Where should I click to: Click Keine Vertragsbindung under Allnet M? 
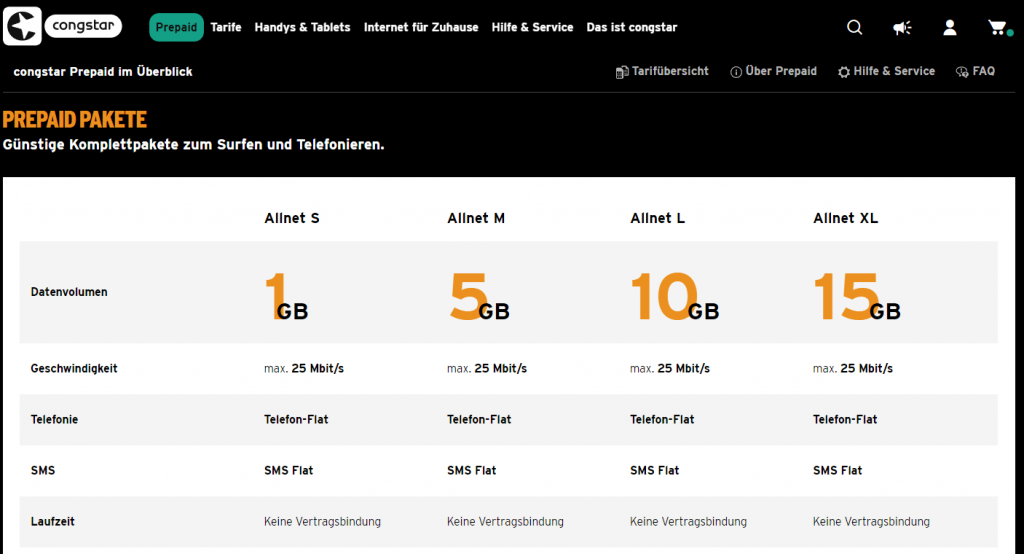pos(505,521)
